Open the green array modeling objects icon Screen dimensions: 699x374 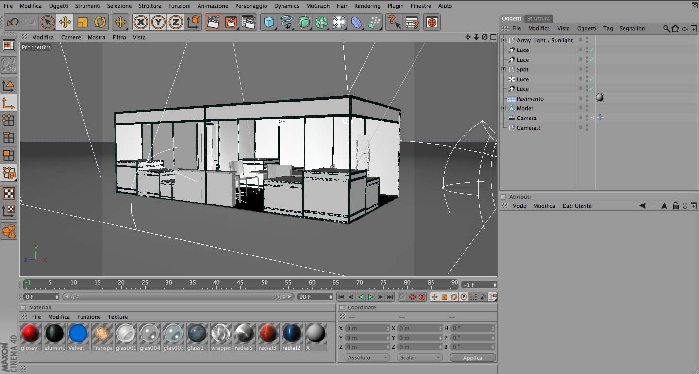point(321,22)
